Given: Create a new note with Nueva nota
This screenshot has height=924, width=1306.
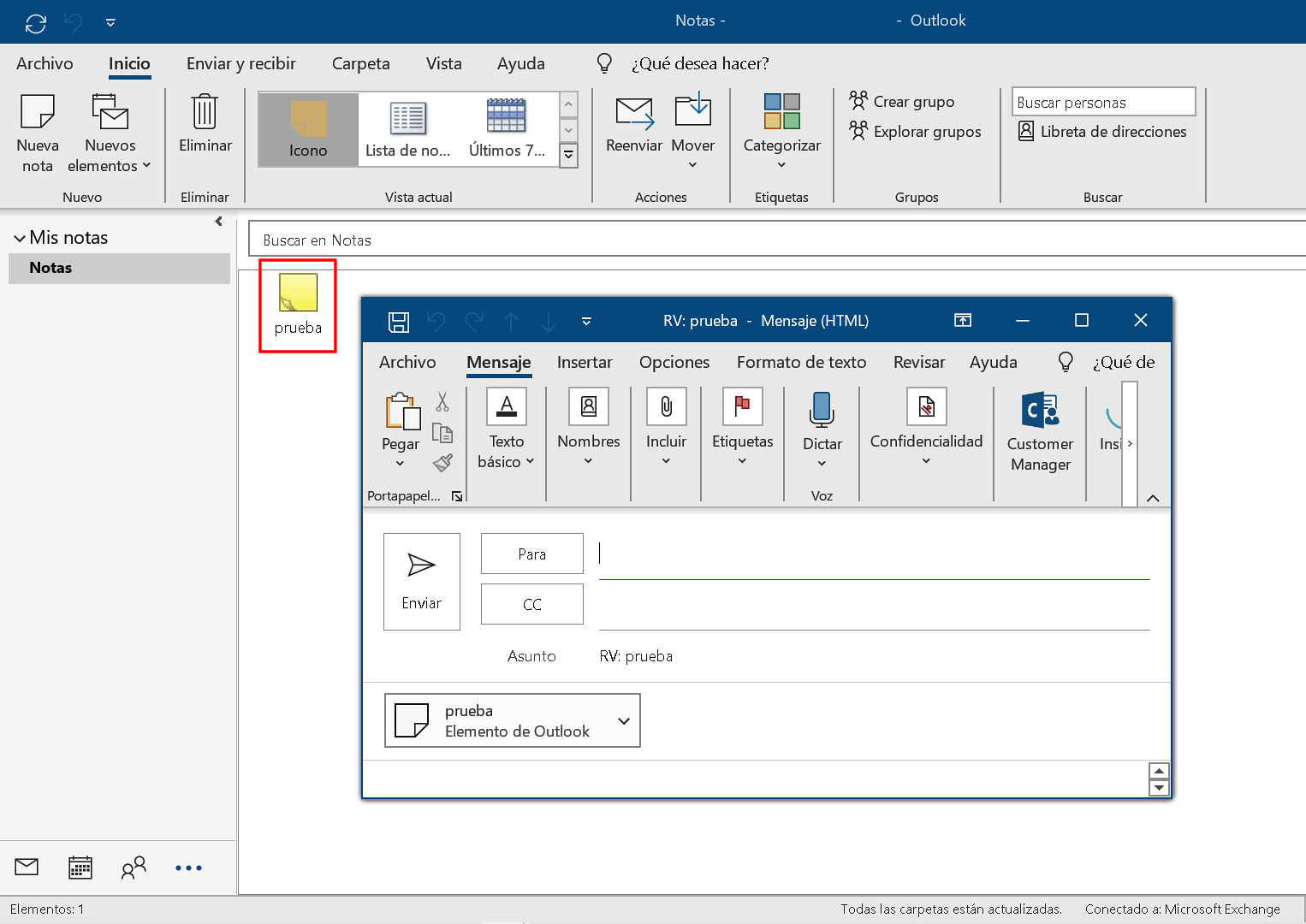Looking at the screenshot, I should point(38,133).
